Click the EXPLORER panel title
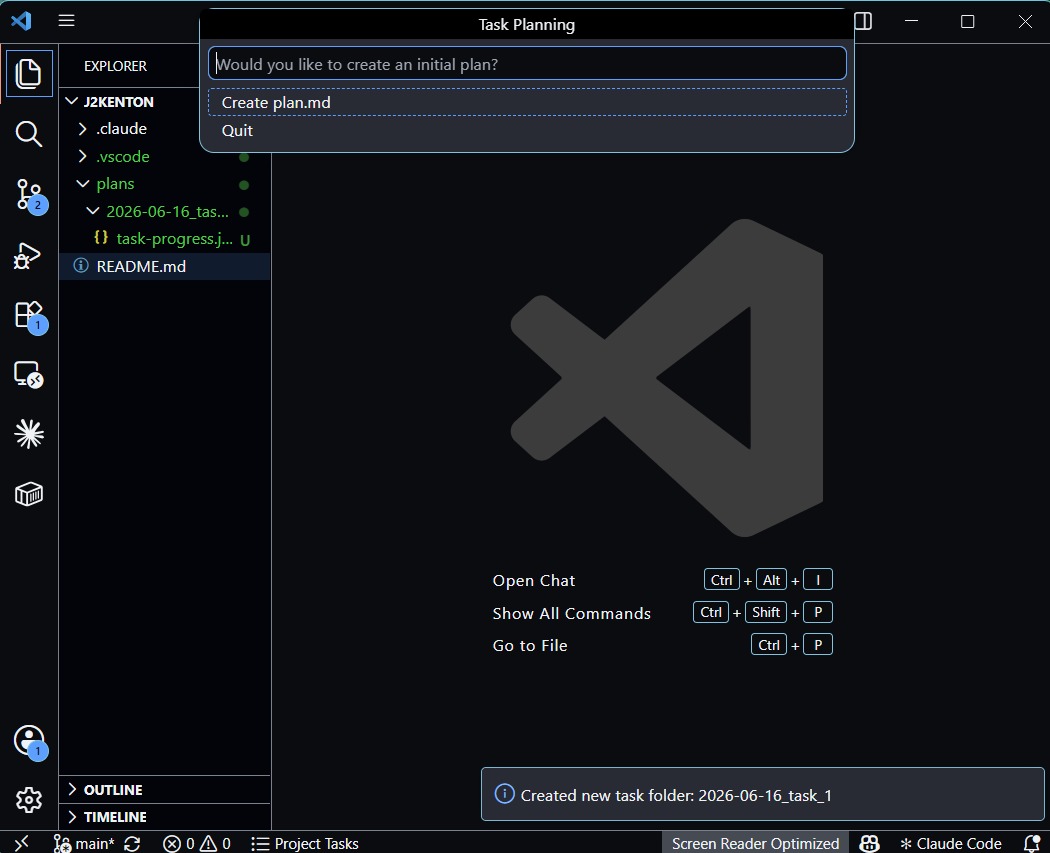Image resolution: width=1050 pixels, height=853 pixels. [x=115, y=66]
